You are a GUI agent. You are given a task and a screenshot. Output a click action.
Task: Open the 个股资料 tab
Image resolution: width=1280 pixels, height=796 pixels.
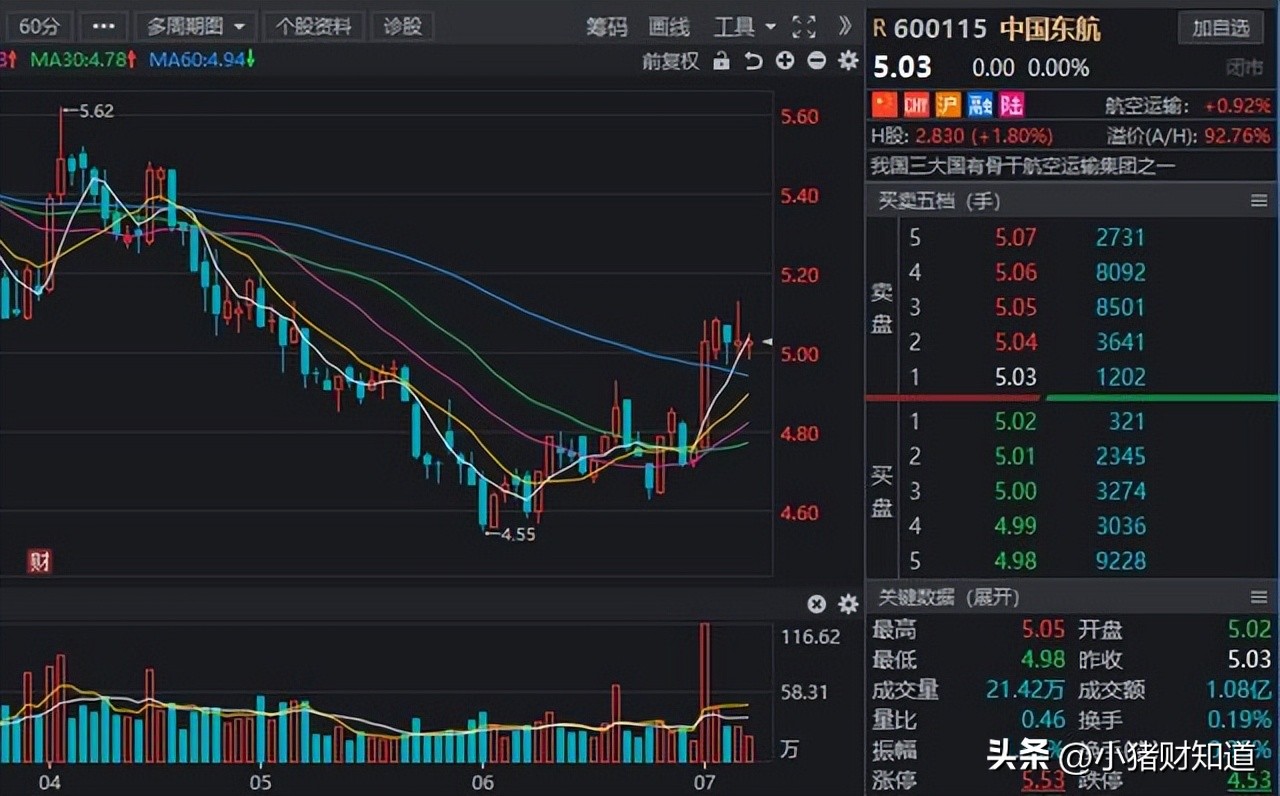(x=313, y=26)
